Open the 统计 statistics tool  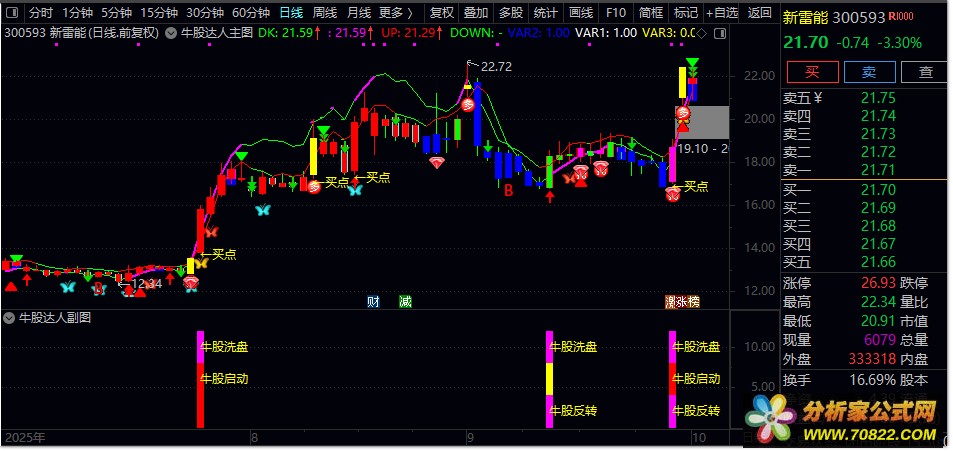point(545,12)
